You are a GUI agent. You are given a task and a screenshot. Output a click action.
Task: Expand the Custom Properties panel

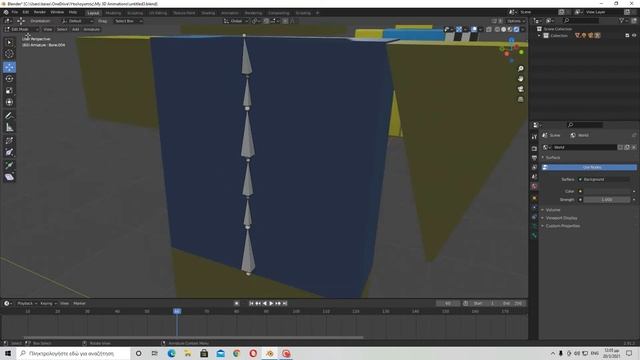coord(562,226)
